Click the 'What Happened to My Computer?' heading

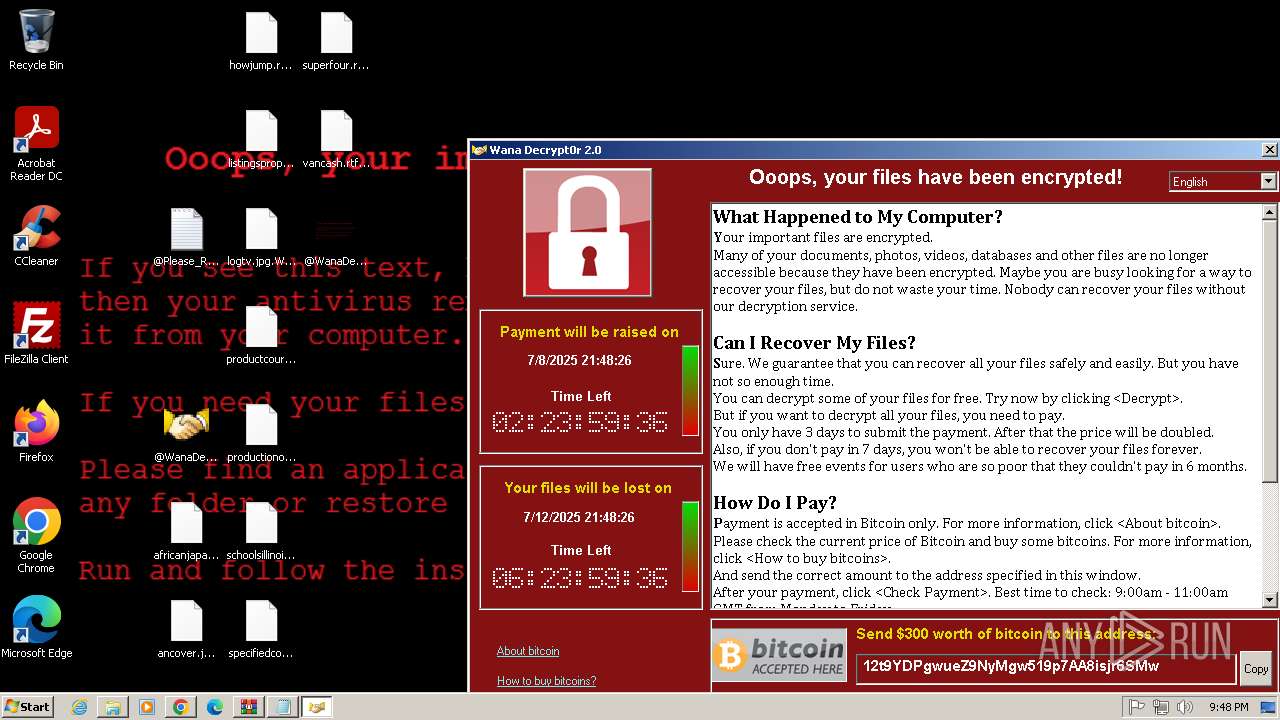(x=857, y=217)
